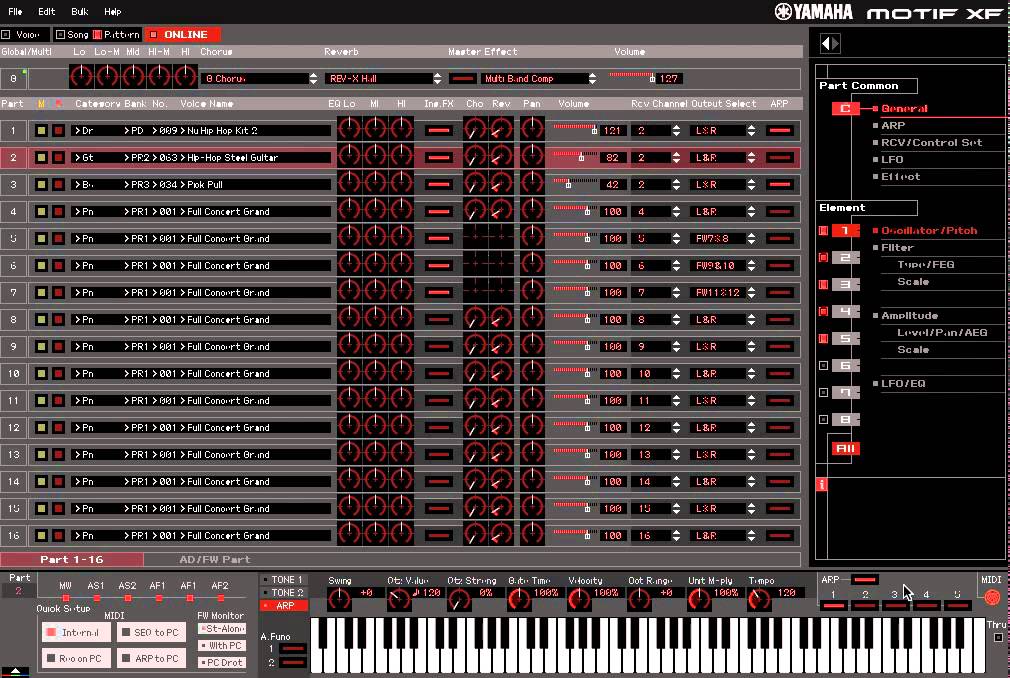Turn the global Lo EQ knob

click(81, 77)
